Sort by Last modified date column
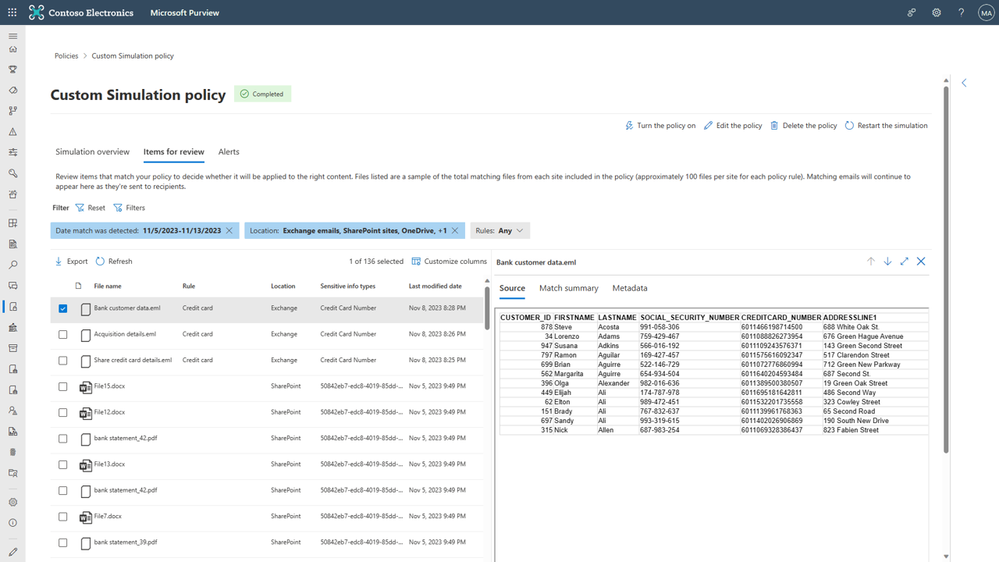The width and height of the screenshot is (999, 562). (435, 286)
